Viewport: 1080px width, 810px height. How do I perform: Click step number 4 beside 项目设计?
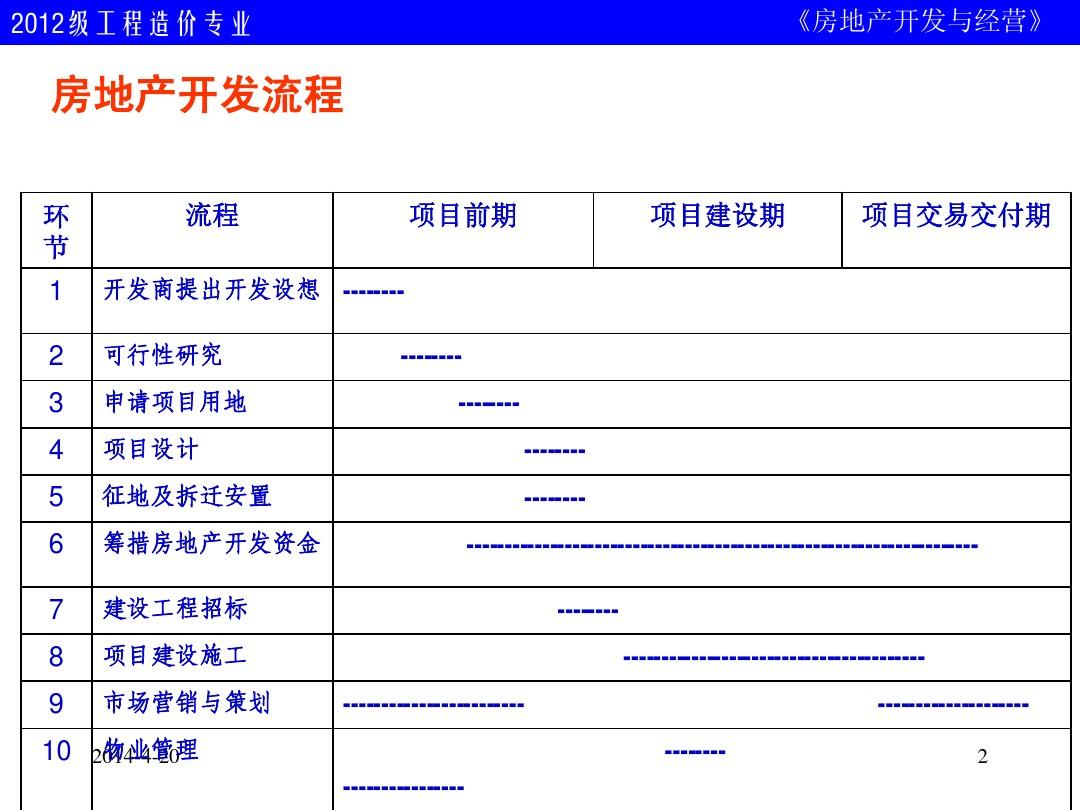(x=56, y=450)
